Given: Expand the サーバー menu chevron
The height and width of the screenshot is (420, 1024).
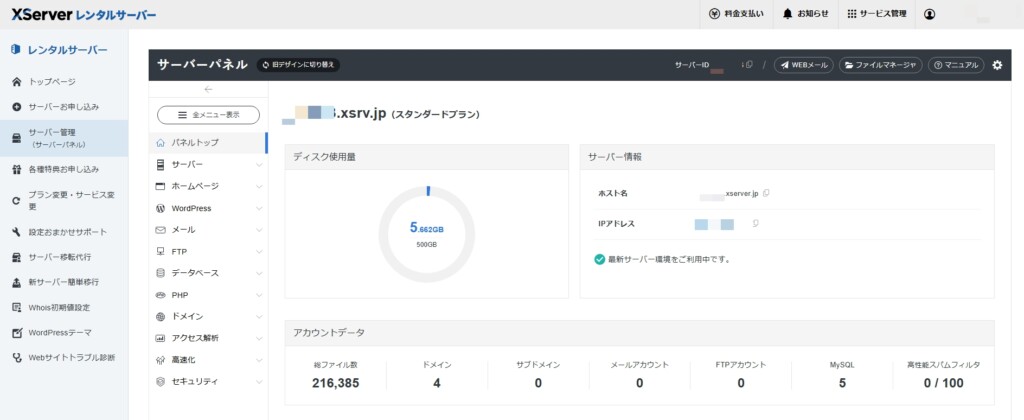Looking at the screenshot, I should point(259,165).
